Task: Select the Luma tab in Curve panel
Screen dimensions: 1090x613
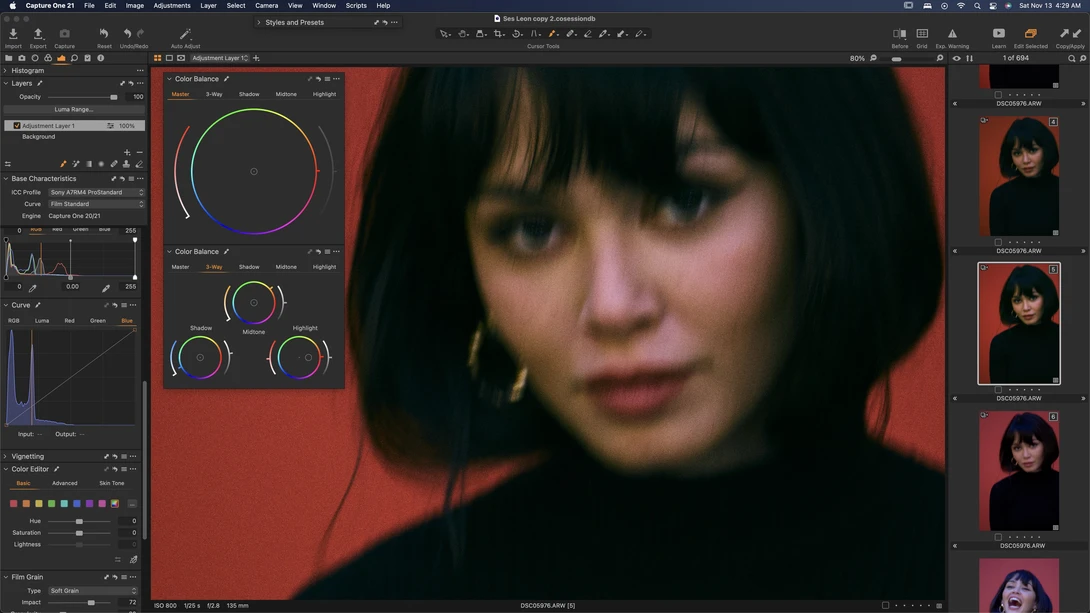Action: [42, 320]
